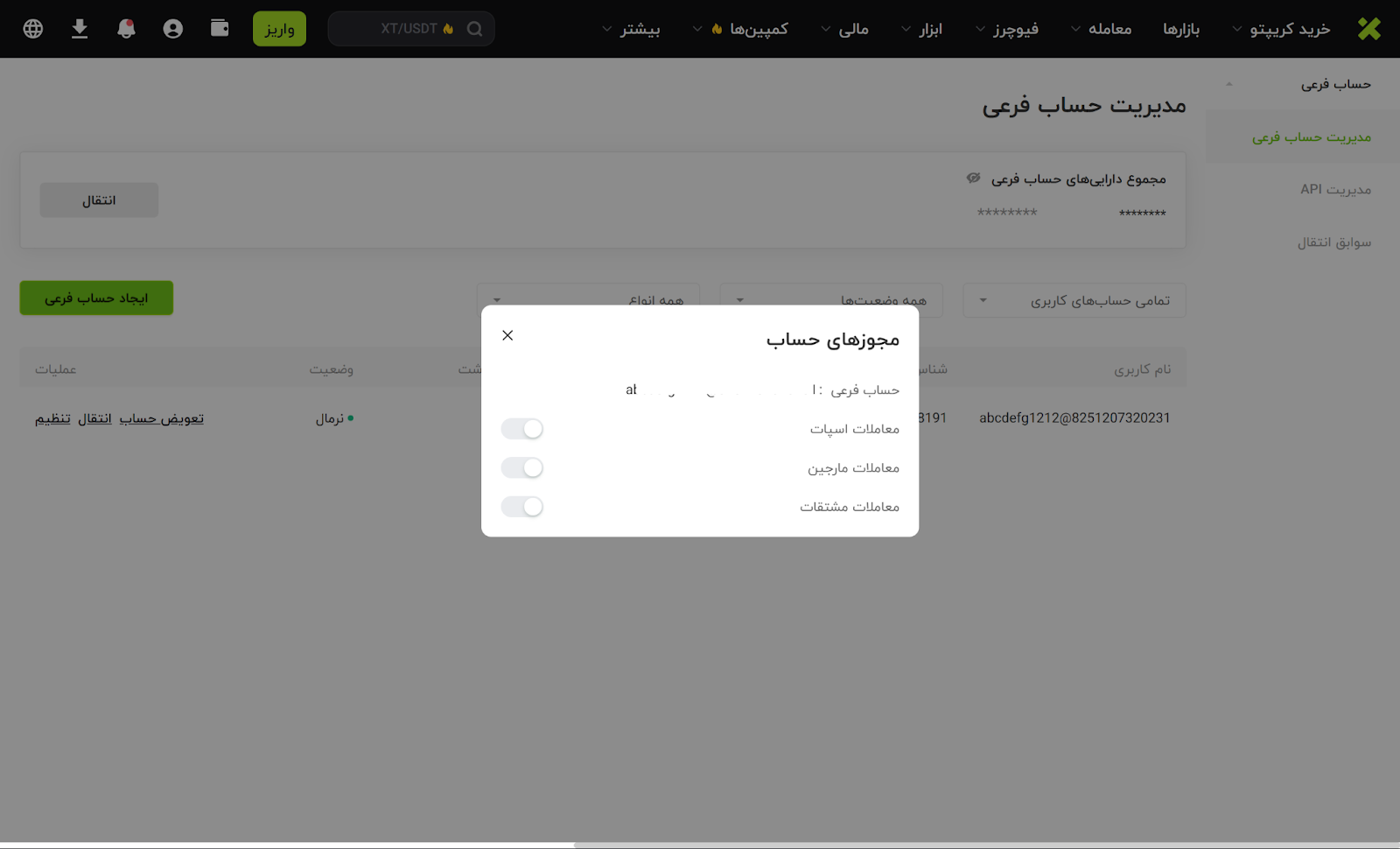The image size is (1400, 849).
Task: Open the user profile icon
Action: (173, 29)
